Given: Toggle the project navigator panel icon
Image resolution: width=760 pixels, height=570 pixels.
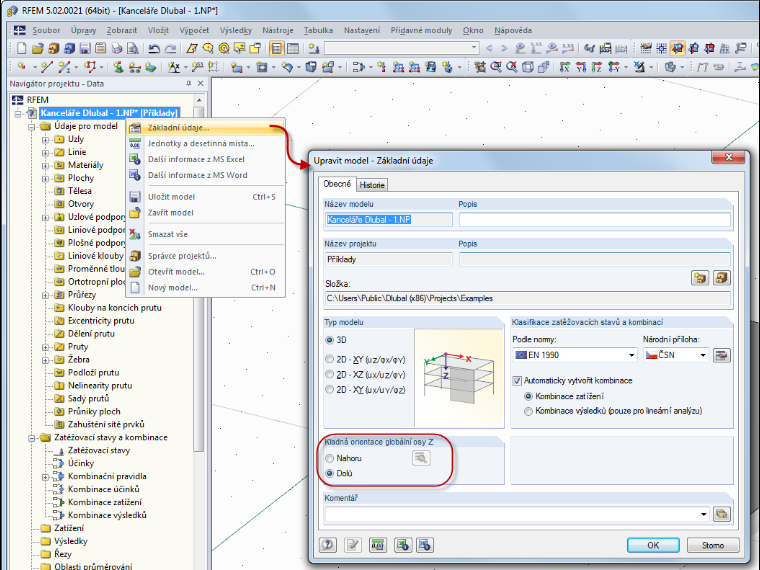Looking at the screenshot, I should pyautogui.click(x=276, y=48).
